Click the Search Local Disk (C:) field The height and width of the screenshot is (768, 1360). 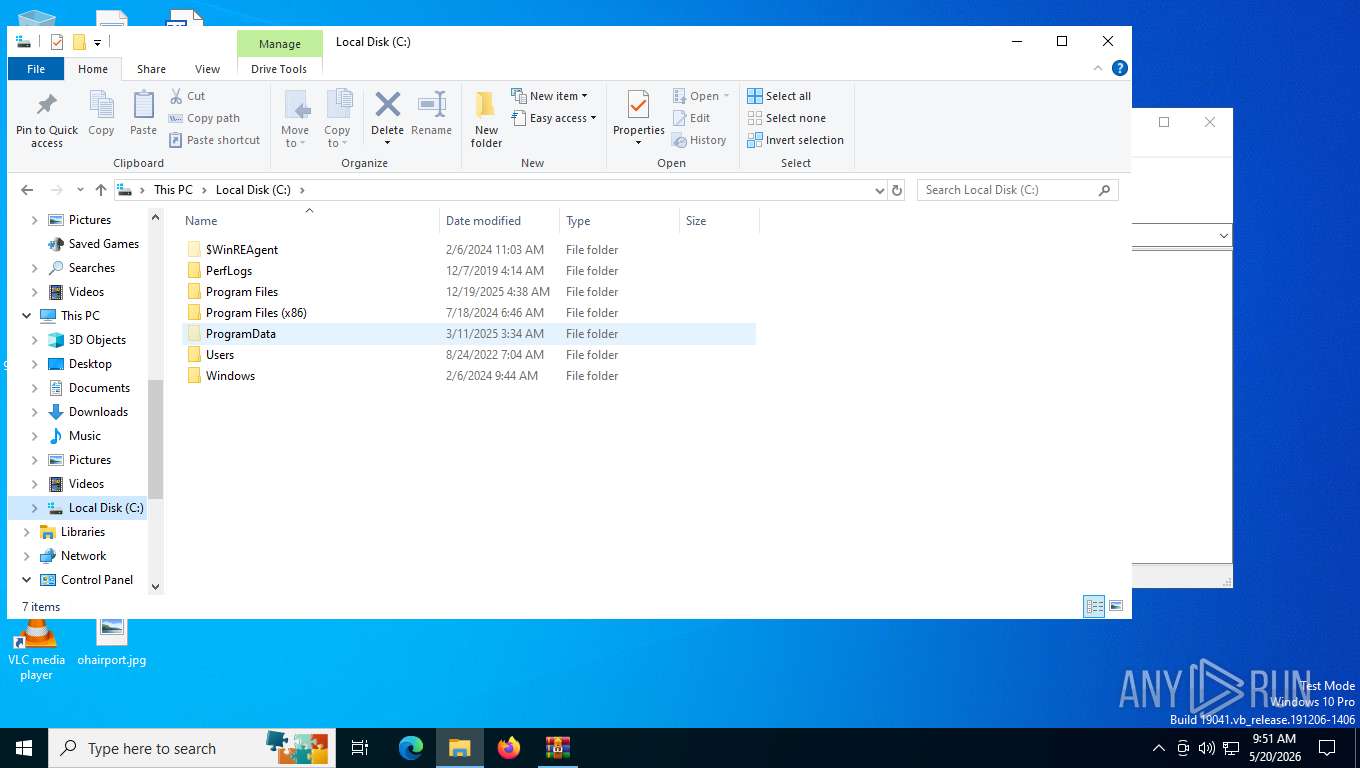(x=1017, y=190)
